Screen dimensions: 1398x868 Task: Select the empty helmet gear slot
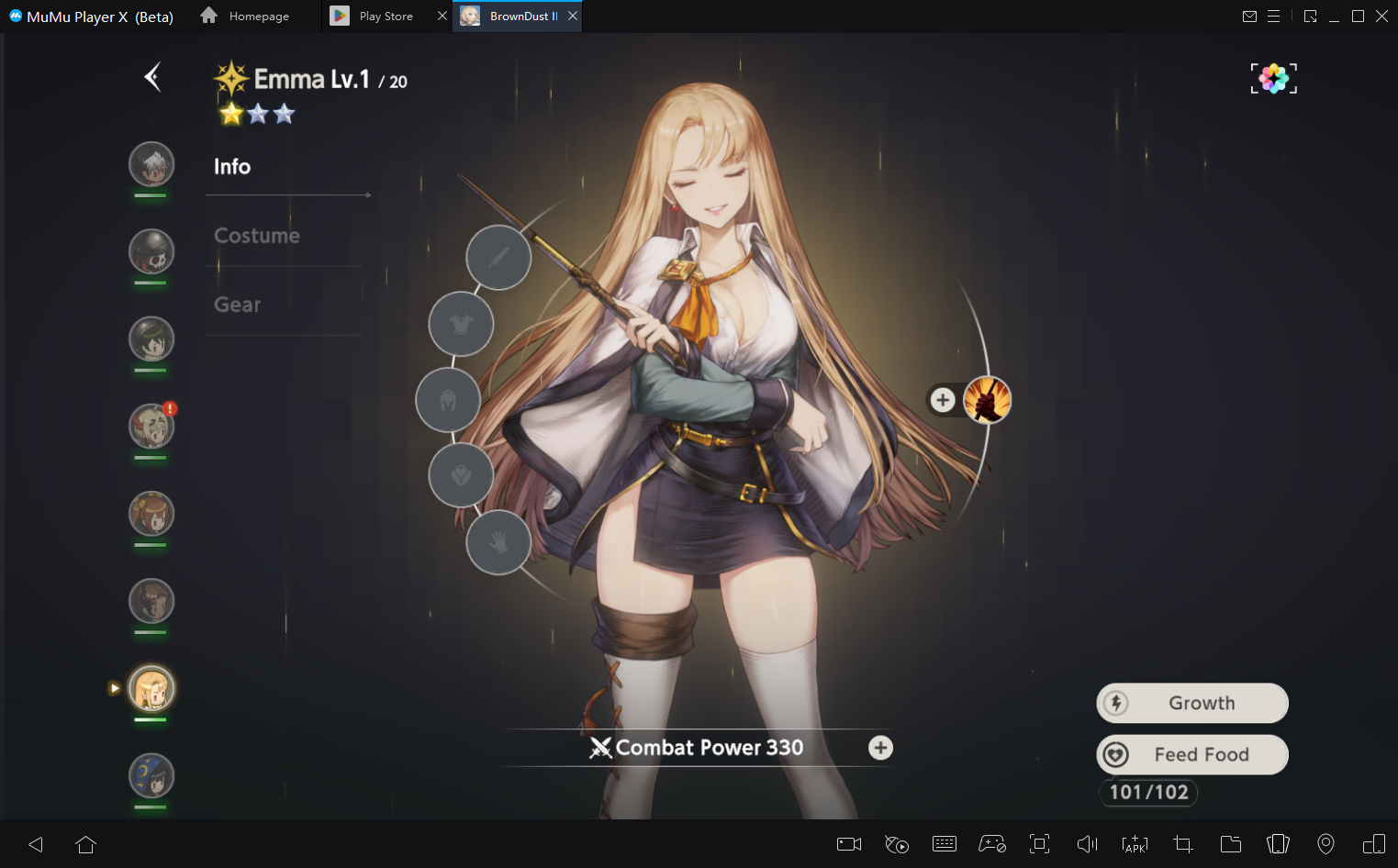pyautogui.click(x=448, y=400)
